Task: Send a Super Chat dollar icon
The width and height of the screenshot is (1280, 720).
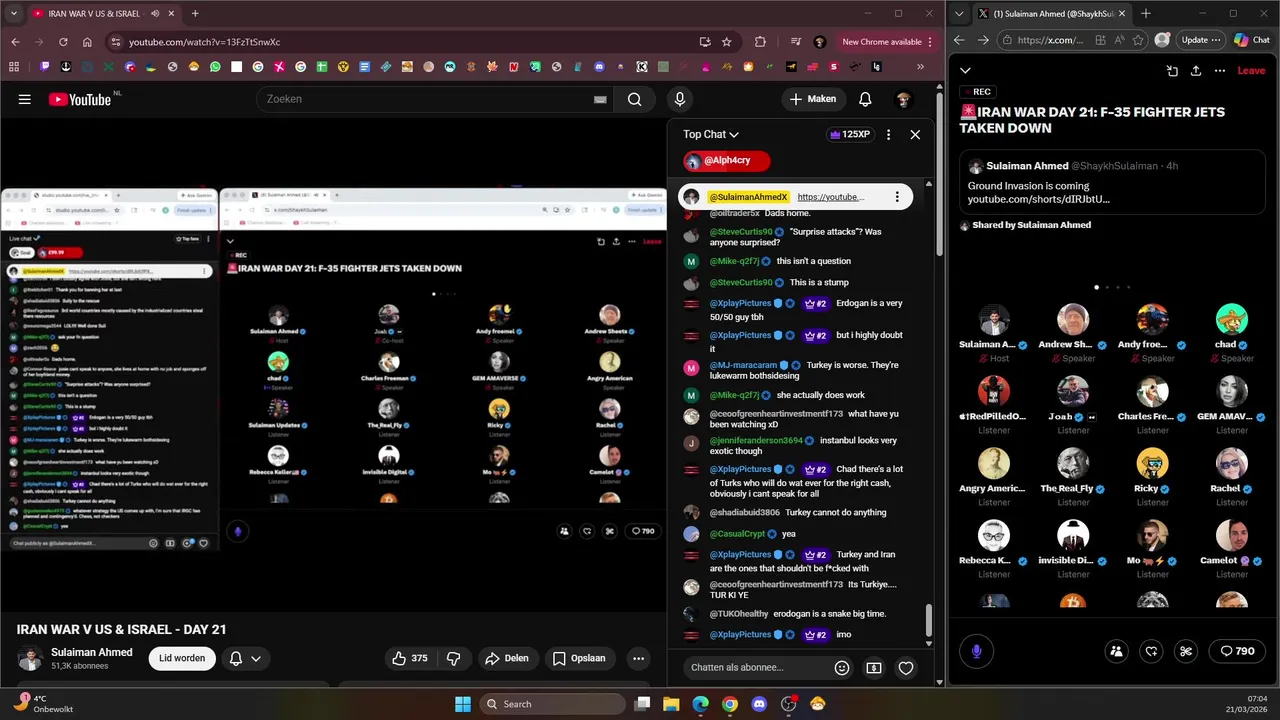Action: pyautogui.click(x=874, y=668)
